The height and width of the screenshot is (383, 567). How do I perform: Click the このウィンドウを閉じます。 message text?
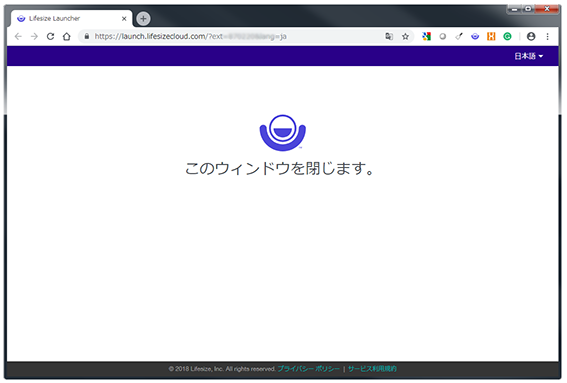point(280,169)
